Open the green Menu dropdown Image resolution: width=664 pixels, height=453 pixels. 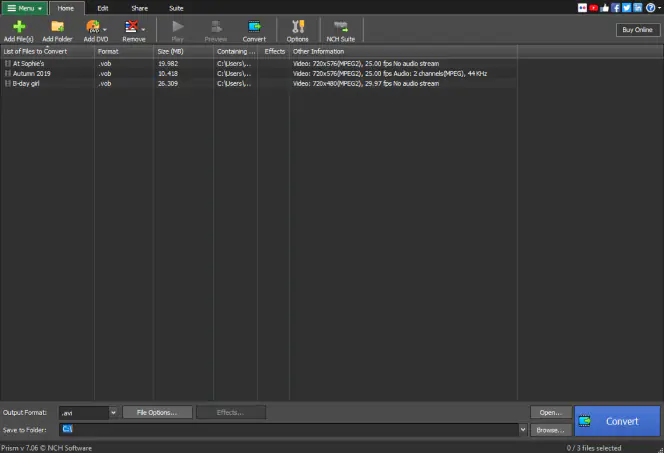[x=25, y=8]
